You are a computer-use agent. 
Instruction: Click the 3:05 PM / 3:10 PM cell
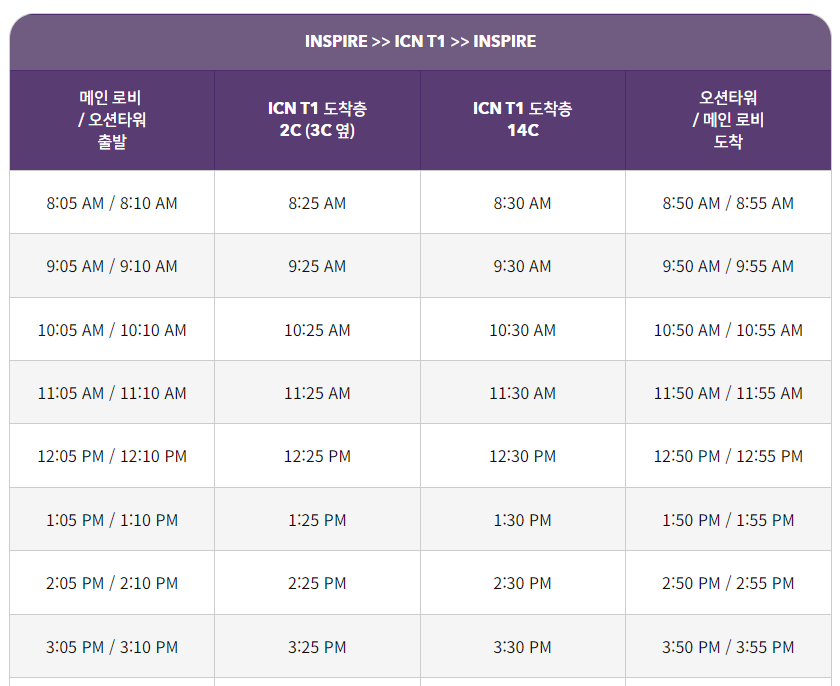tap(112, 646)
